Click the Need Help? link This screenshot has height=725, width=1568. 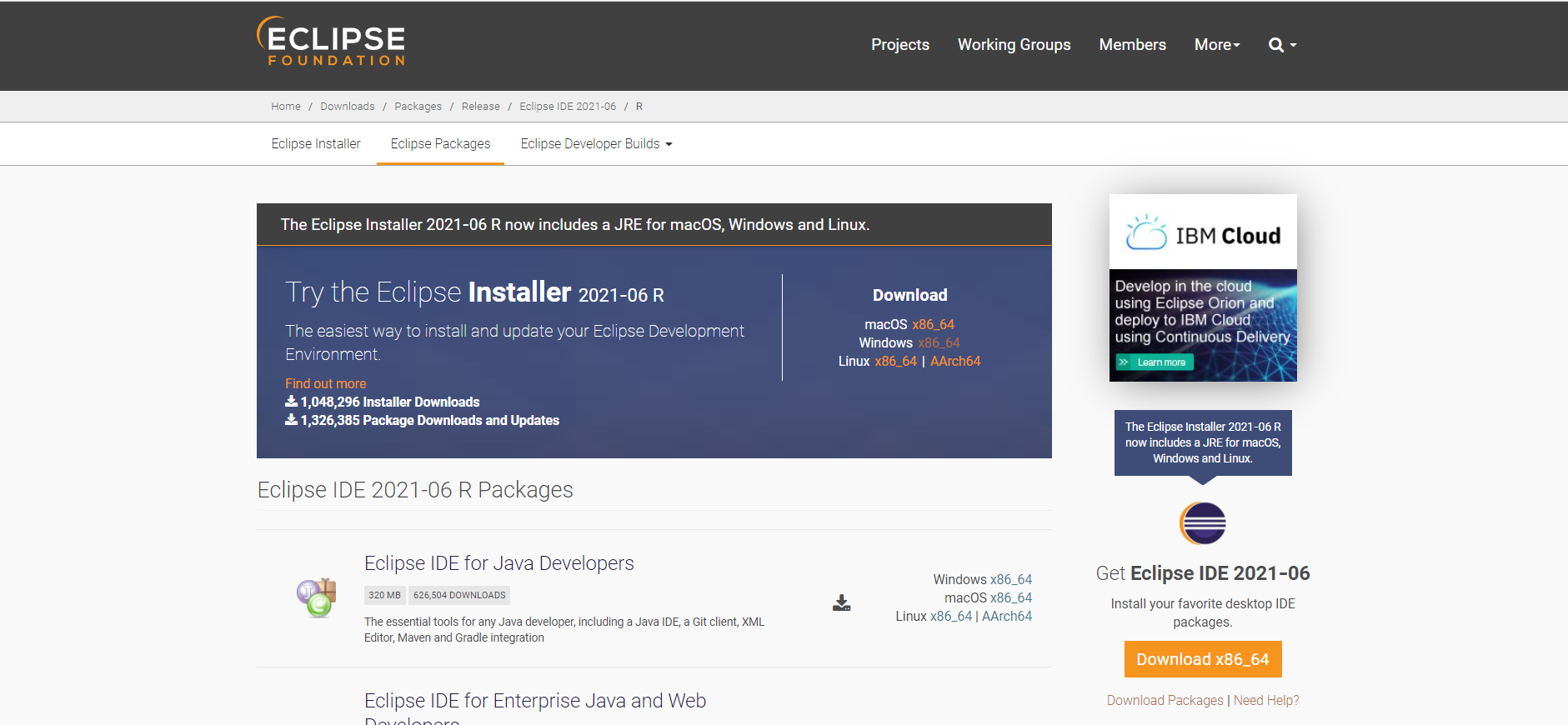click(1266, 701)
